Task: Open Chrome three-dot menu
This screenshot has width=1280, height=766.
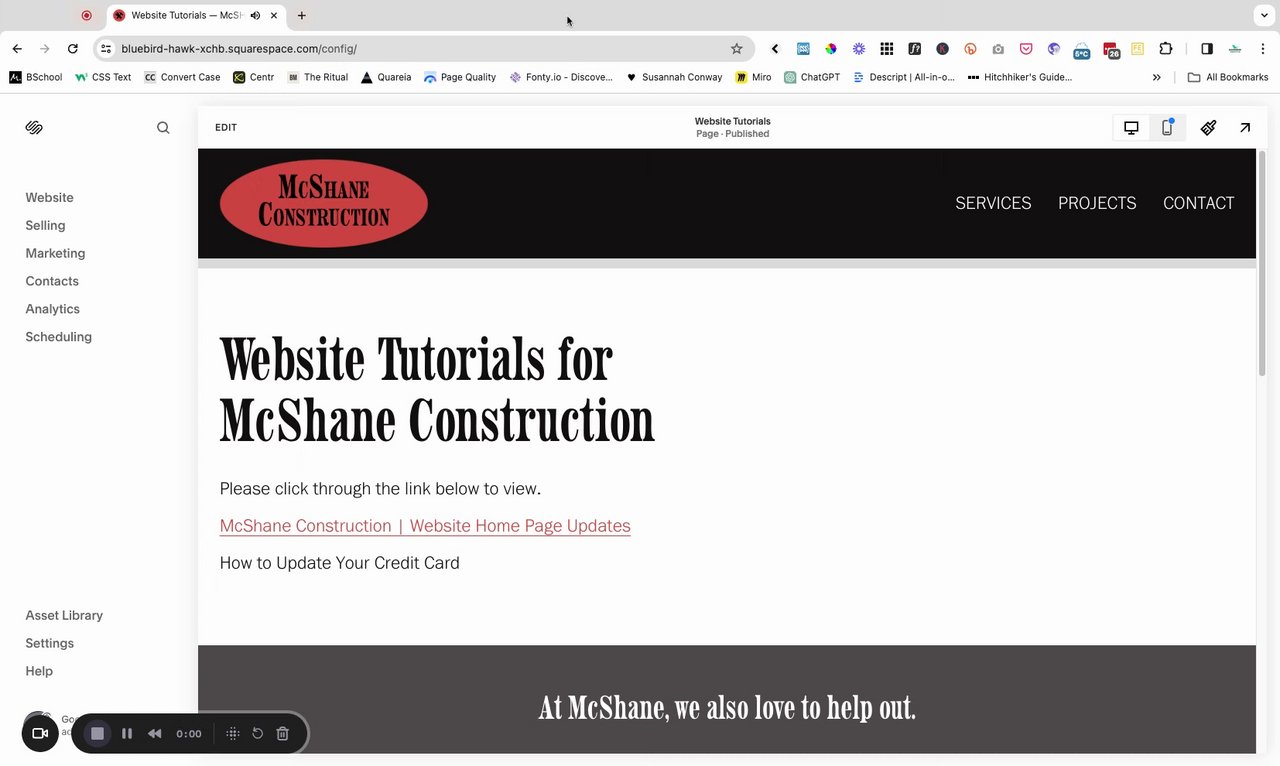Action: click(1263, 48)
